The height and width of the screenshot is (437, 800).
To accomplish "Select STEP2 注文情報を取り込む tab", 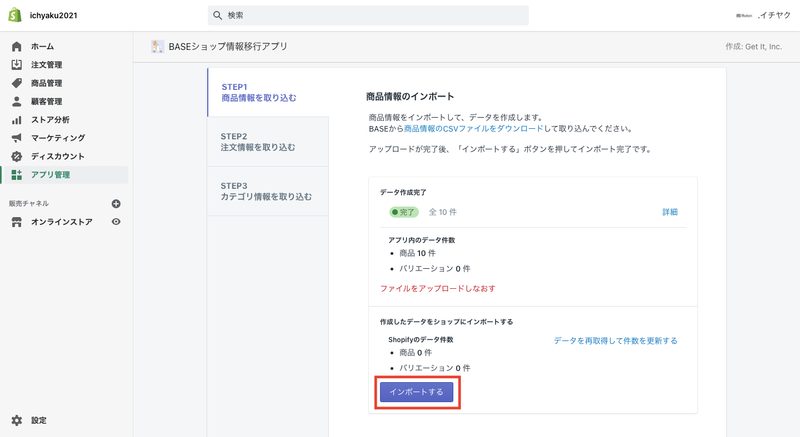I will pos(268,142).
